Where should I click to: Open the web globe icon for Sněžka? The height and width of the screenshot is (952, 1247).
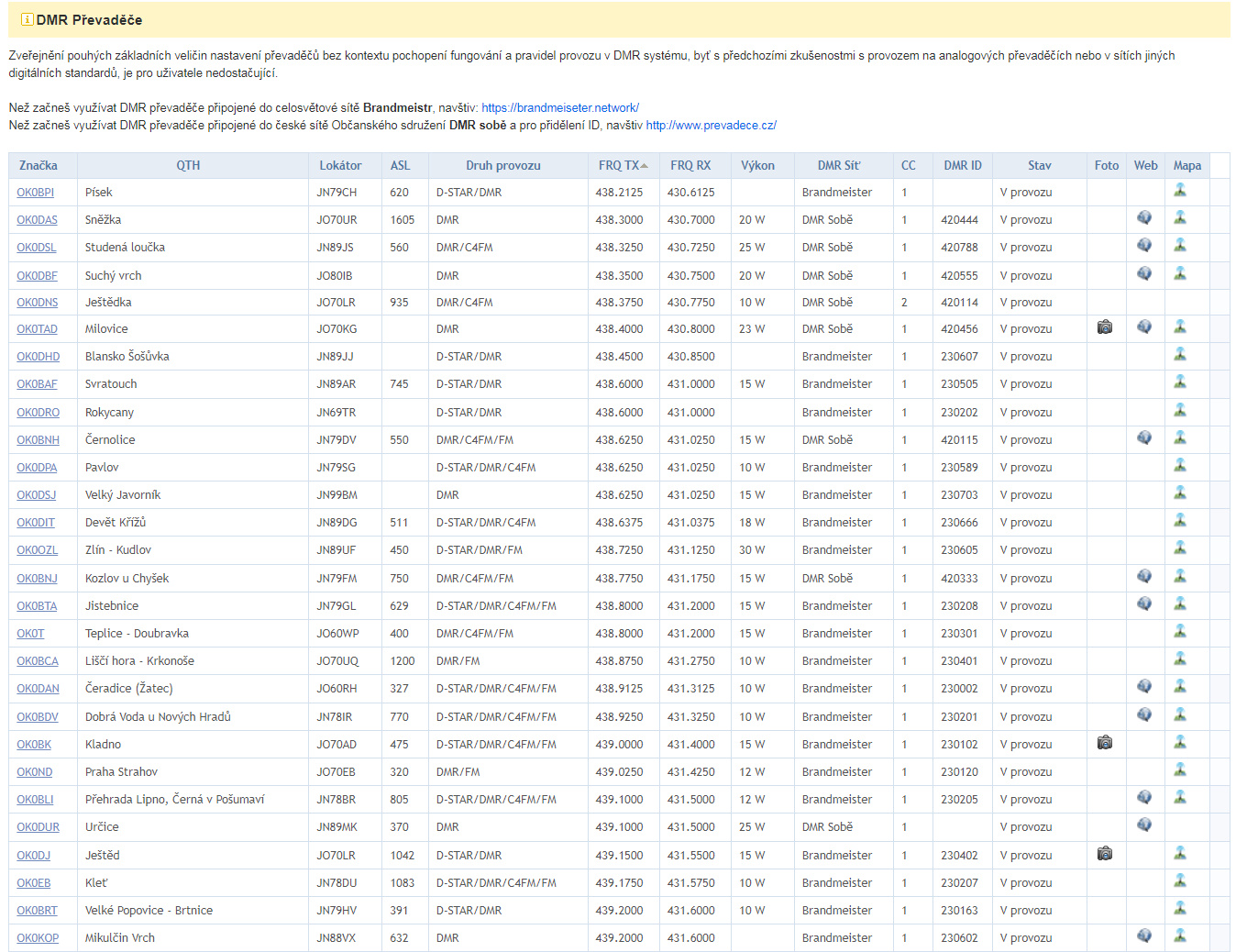coord(1144,218)
